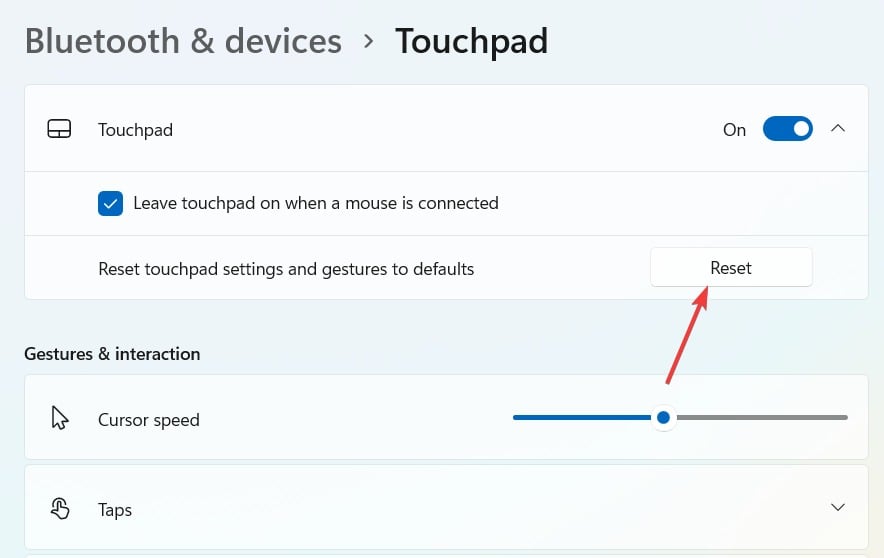The height and width of the screenshot is (558, 884).
Task: Click the Cursor speed slider handle
Action: pyautogui.click(x=663, y=417)
